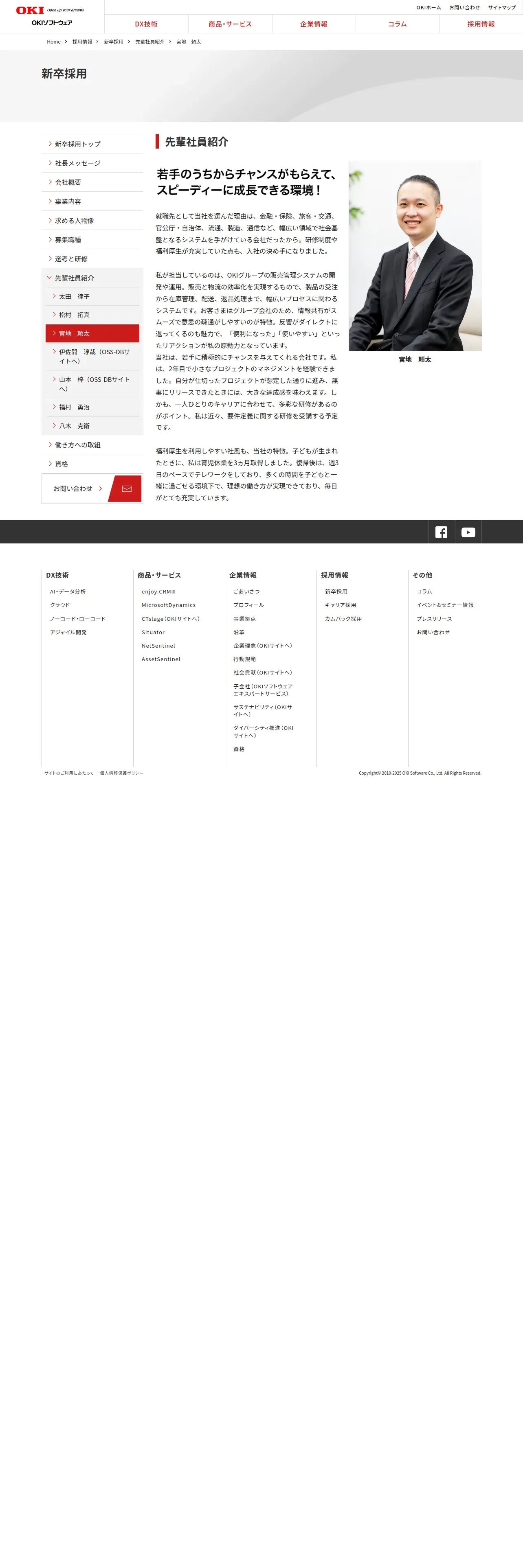Screen dimensions: 523x1568
Task: Open the コラム main menu
Action: click(398, 24)
